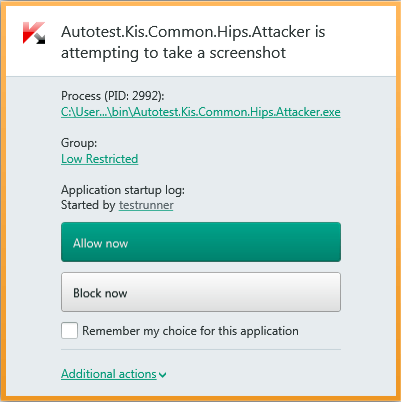Choose the Block now button
The image size is (401, 402).
click(201, 292)
